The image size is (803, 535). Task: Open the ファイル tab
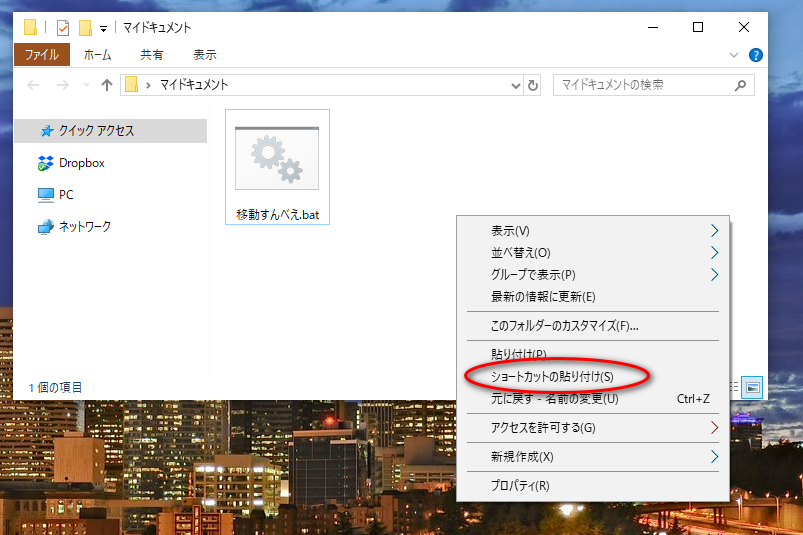click(x=42, y=55)
